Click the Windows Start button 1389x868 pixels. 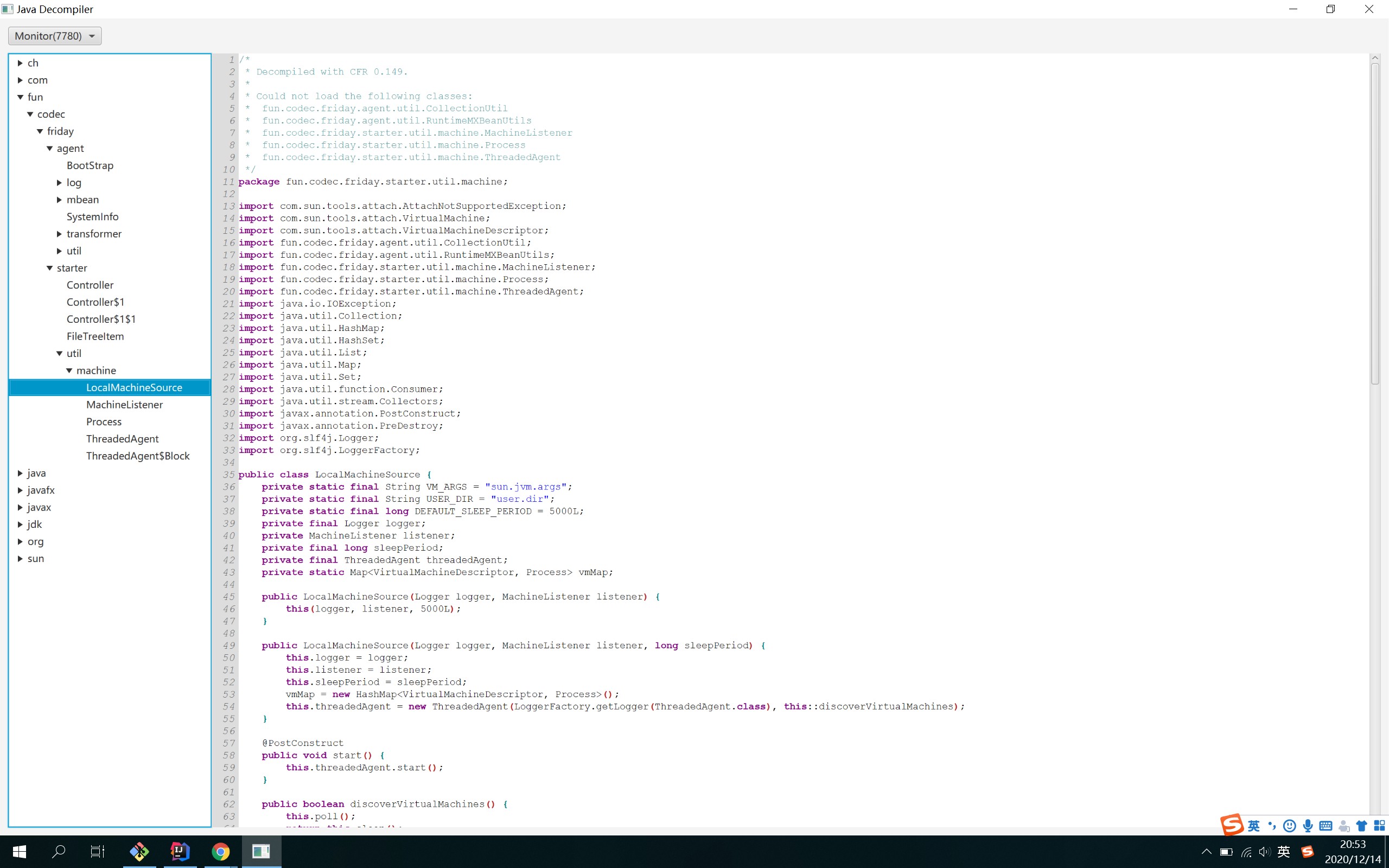[x=18, y=851]
